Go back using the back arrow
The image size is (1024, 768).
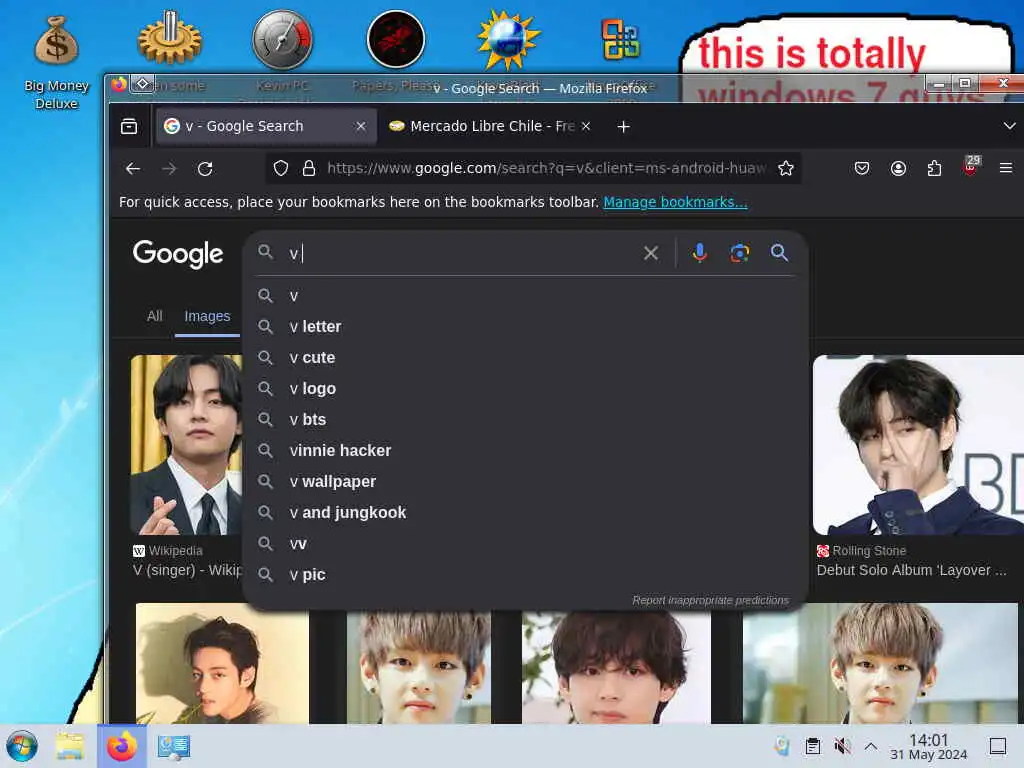(133, 168)
